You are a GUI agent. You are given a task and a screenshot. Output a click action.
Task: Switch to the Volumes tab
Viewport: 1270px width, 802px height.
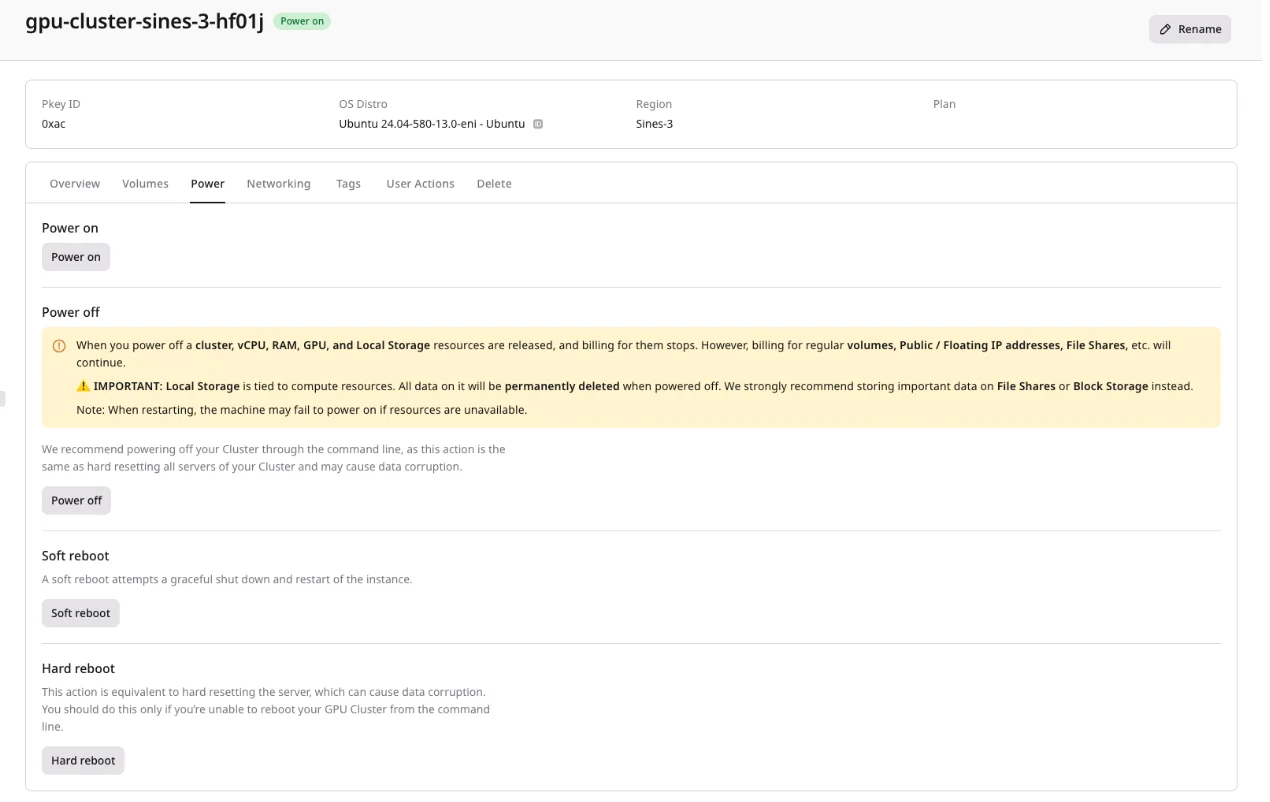145,184
